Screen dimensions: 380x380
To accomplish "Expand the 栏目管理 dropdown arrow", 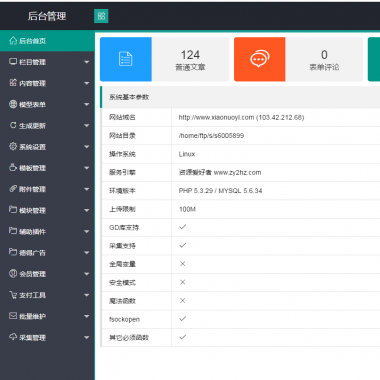I will click(x=87, y=62).
